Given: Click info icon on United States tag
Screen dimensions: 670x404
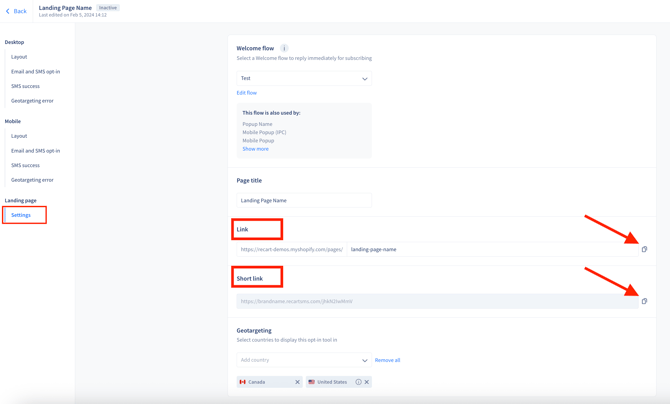Looking at the screenshot, I should coord(358,382).
